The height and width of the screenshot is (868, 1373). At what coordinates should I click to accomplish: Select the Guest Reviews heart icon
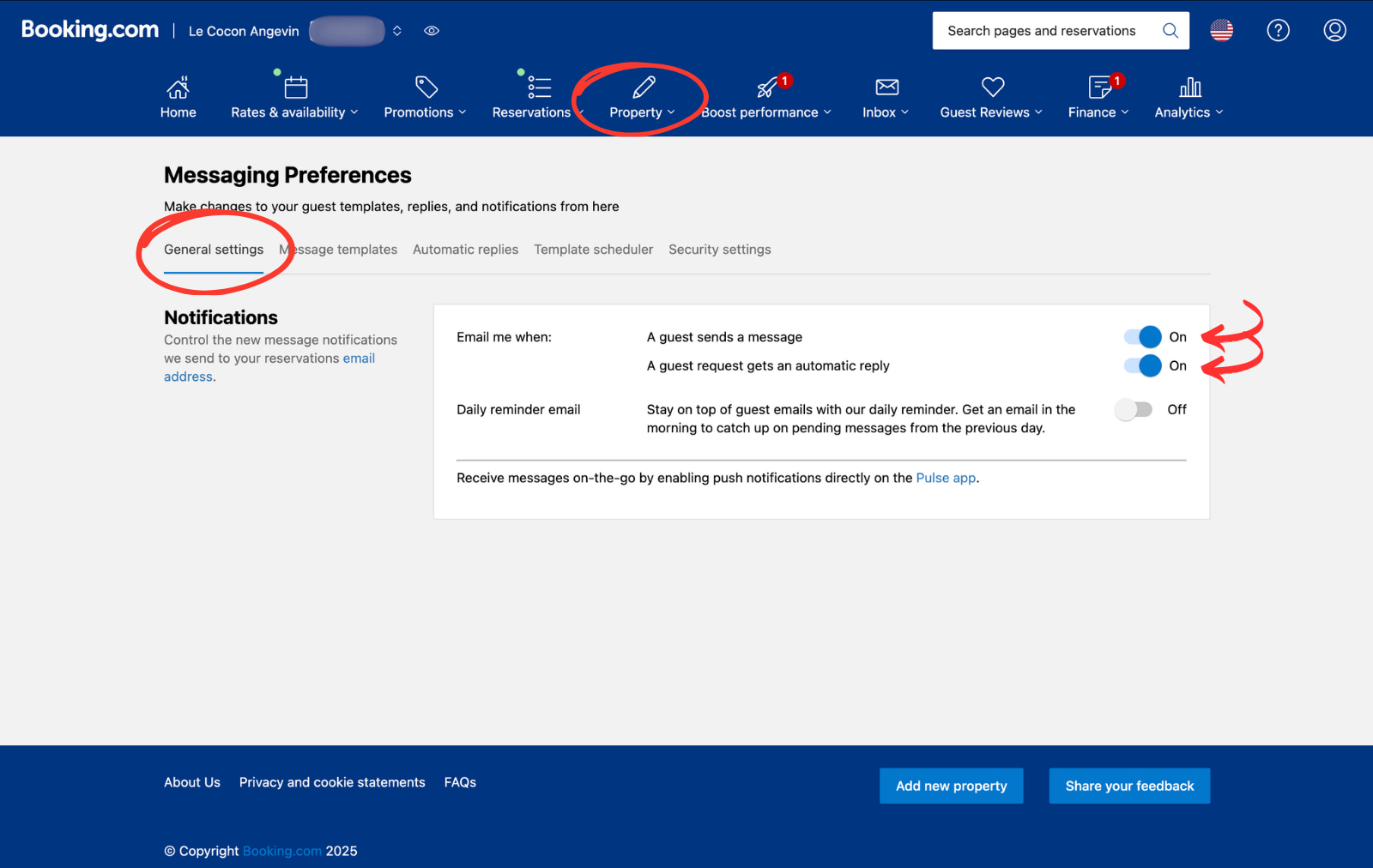(x=991, y=87)
